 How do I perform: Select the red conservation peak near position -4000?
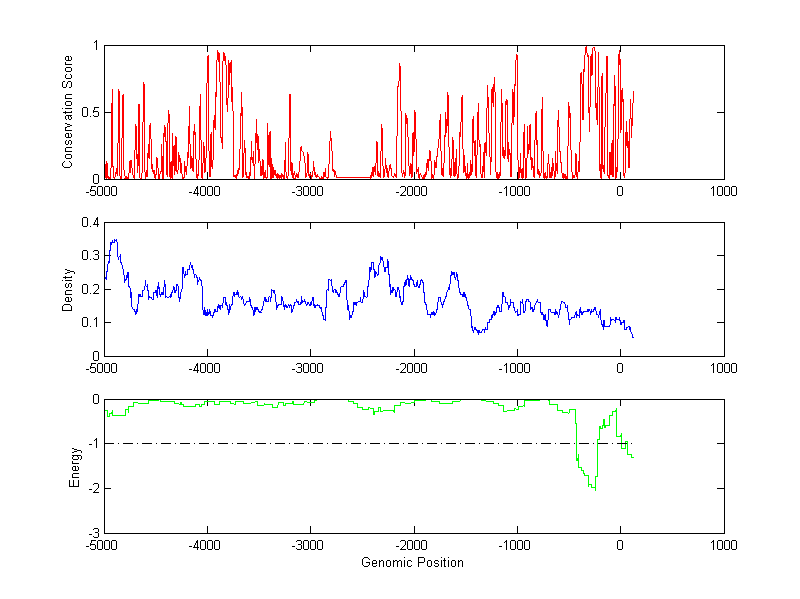pyautogui.click(x=219, y=53)
